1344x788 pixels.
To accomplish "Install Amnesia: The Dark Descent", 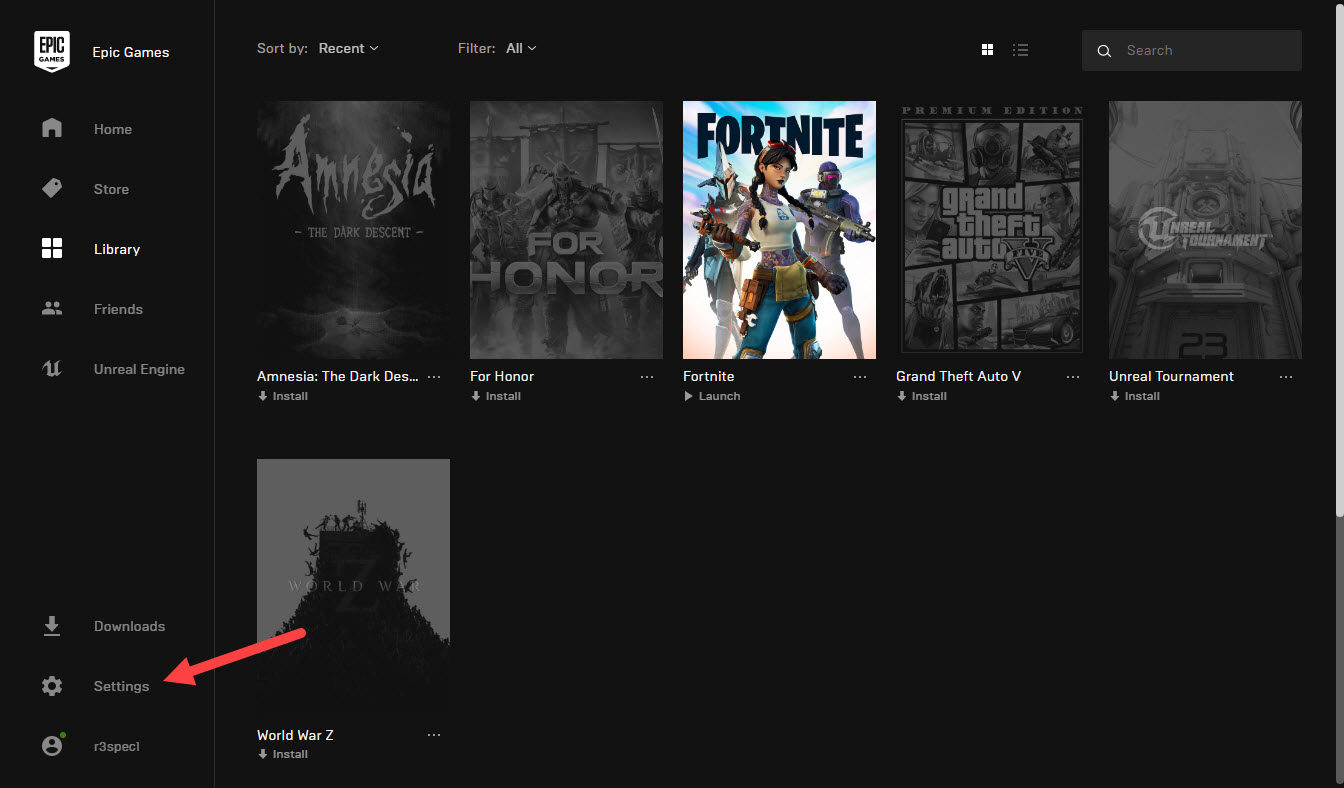I will (283, 396).
